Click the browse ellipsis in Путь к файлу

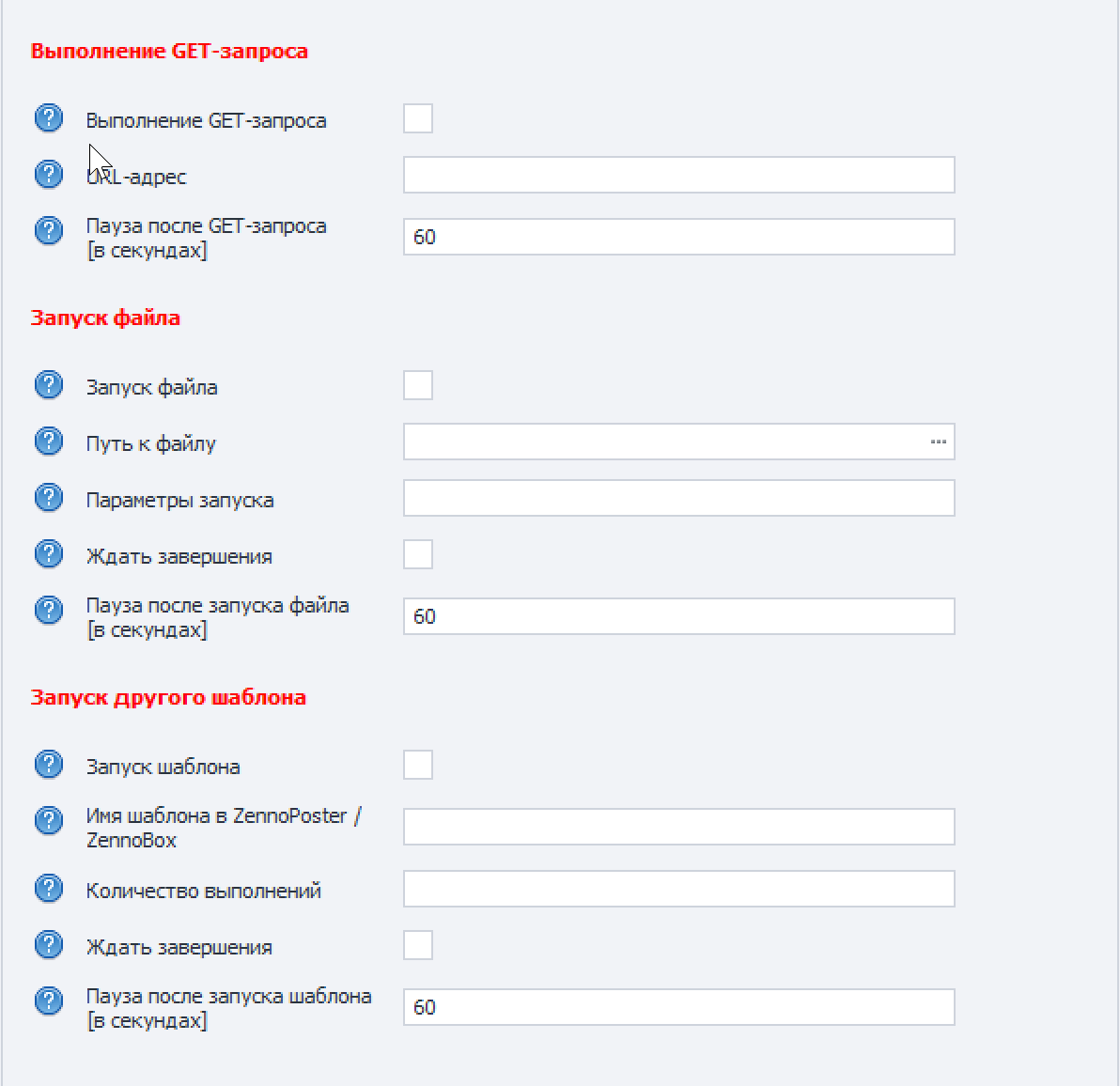[938, 442]
